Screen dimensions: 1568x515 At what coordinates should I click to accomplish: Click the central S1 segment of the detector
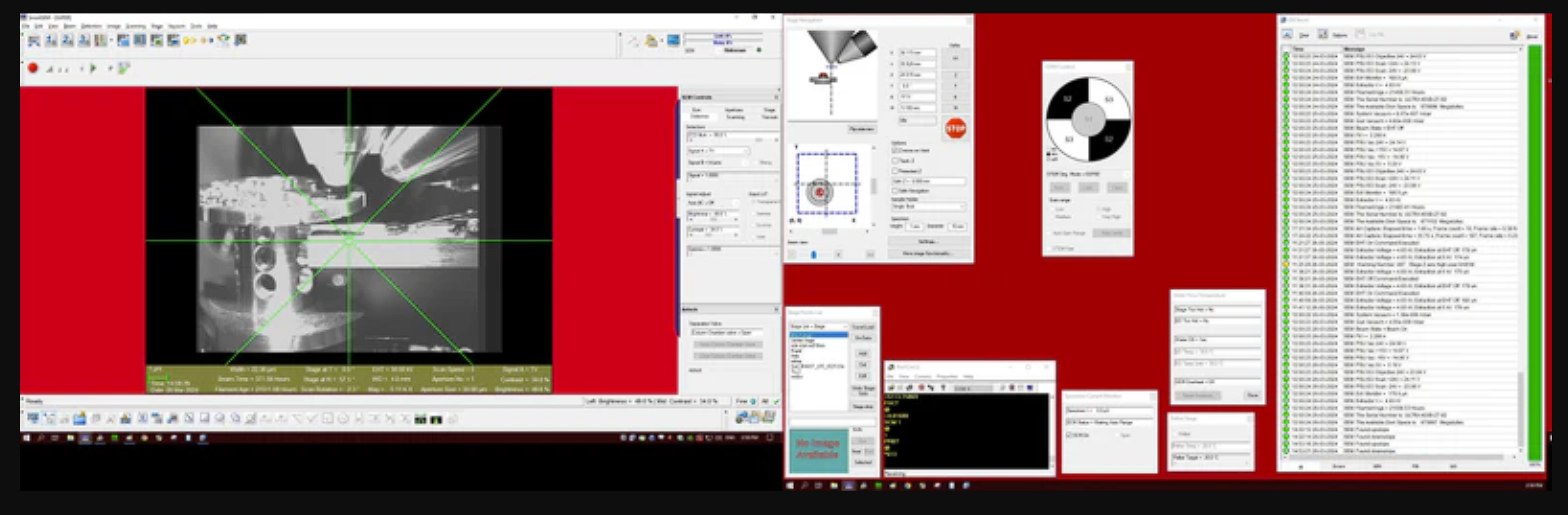[x=1088, y=119]
